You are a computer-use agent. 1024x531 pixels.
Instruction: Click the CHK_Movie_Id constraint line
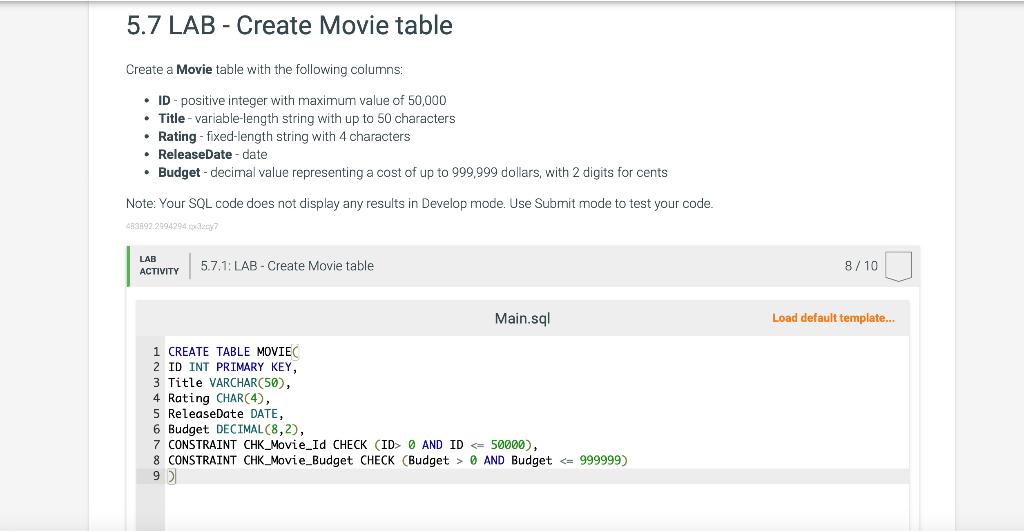click(x=353, y=445)
